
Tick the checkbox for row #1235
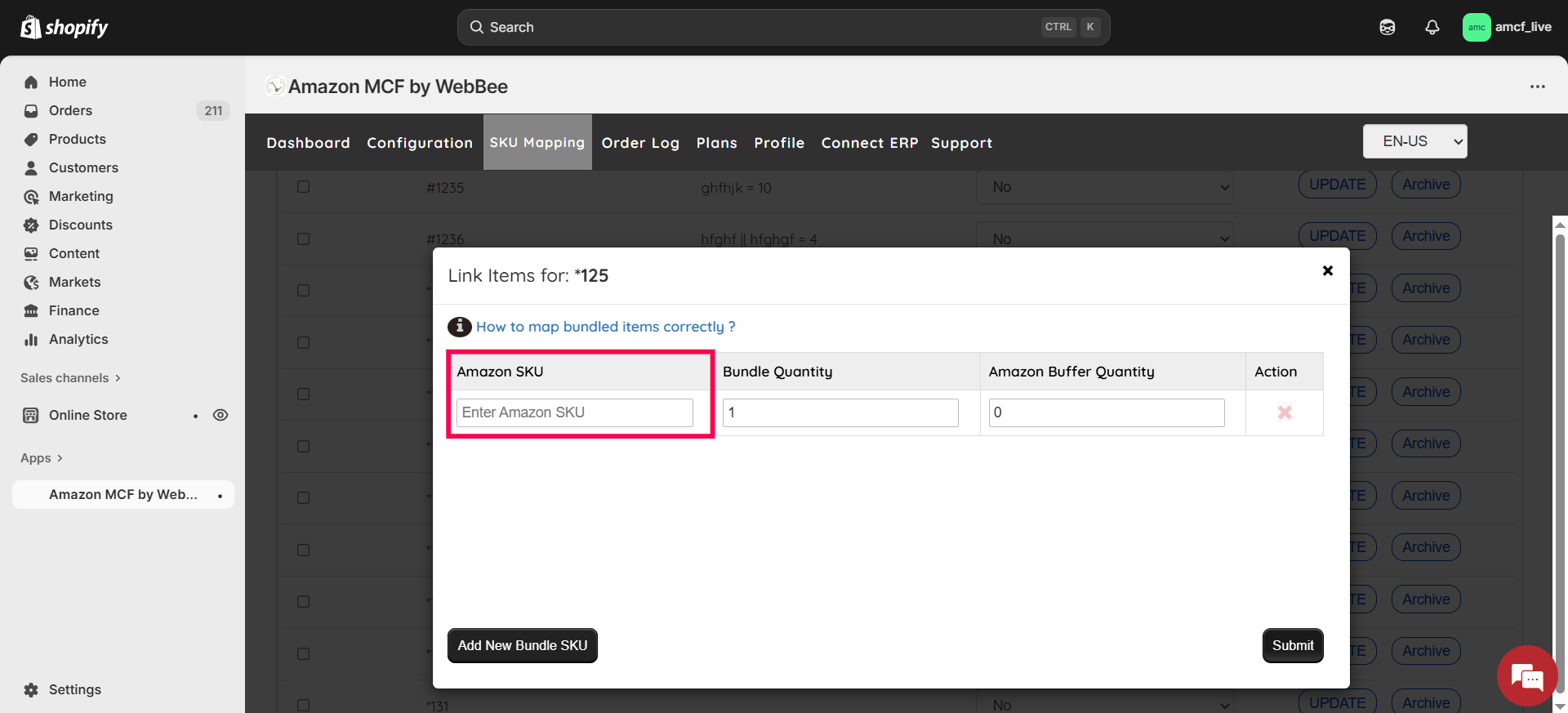click(x=304, y=187)
